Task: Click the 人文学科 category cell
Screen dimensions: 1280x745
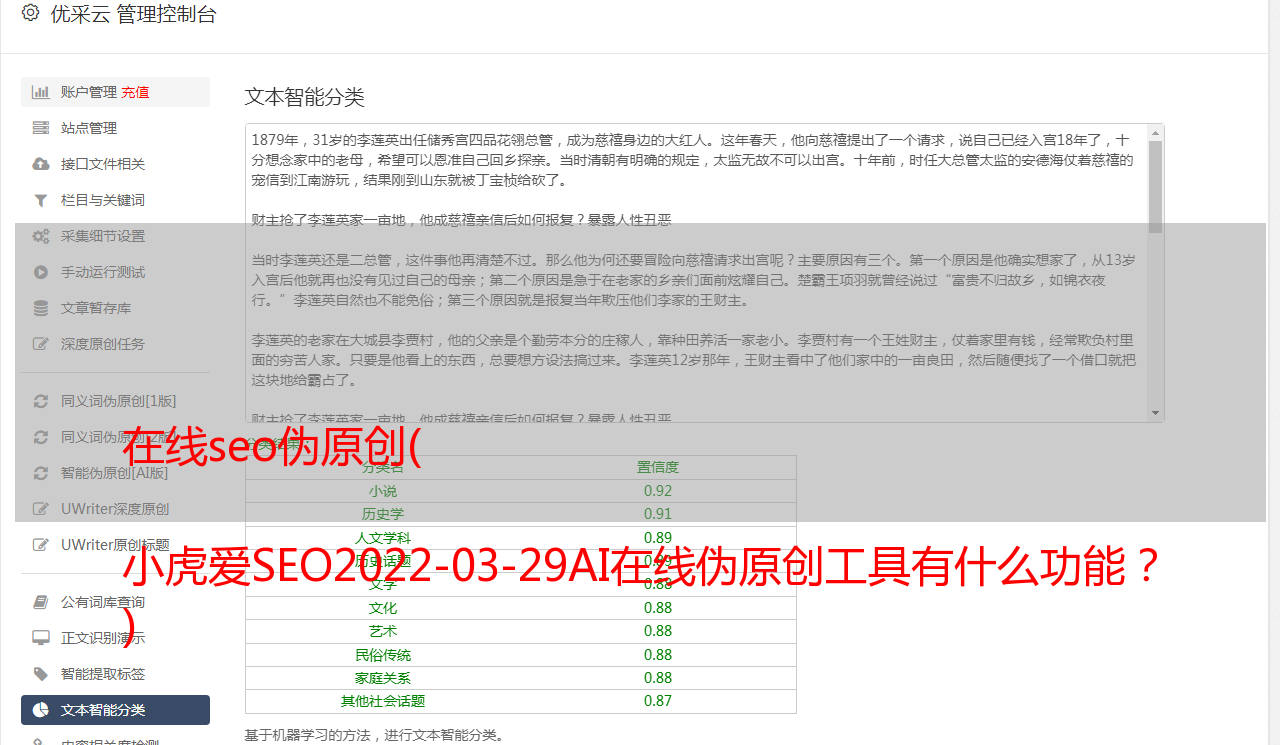Action: tap(383, 538)
